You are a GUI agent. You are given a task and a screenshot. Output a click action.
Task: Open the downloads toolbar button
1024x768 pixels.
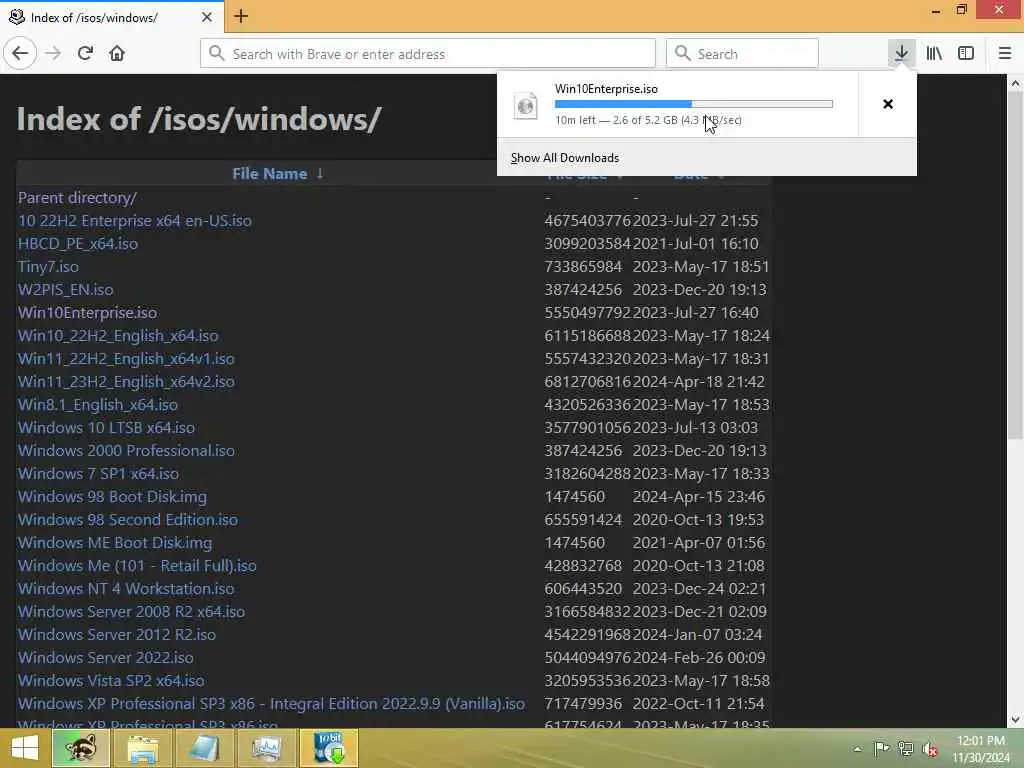(901, 53)
